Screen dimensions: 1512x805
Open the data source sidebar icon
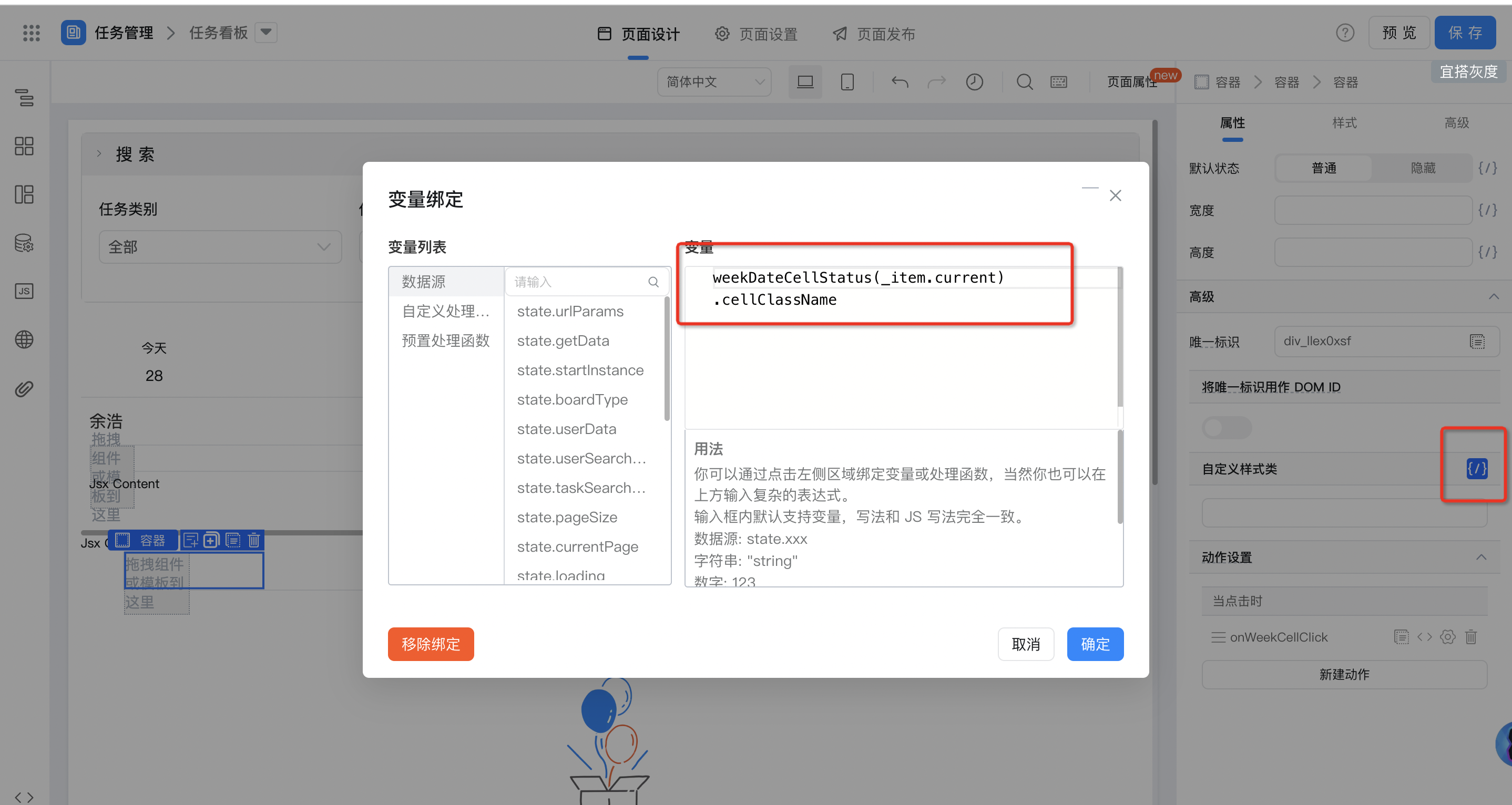point(24,243)
